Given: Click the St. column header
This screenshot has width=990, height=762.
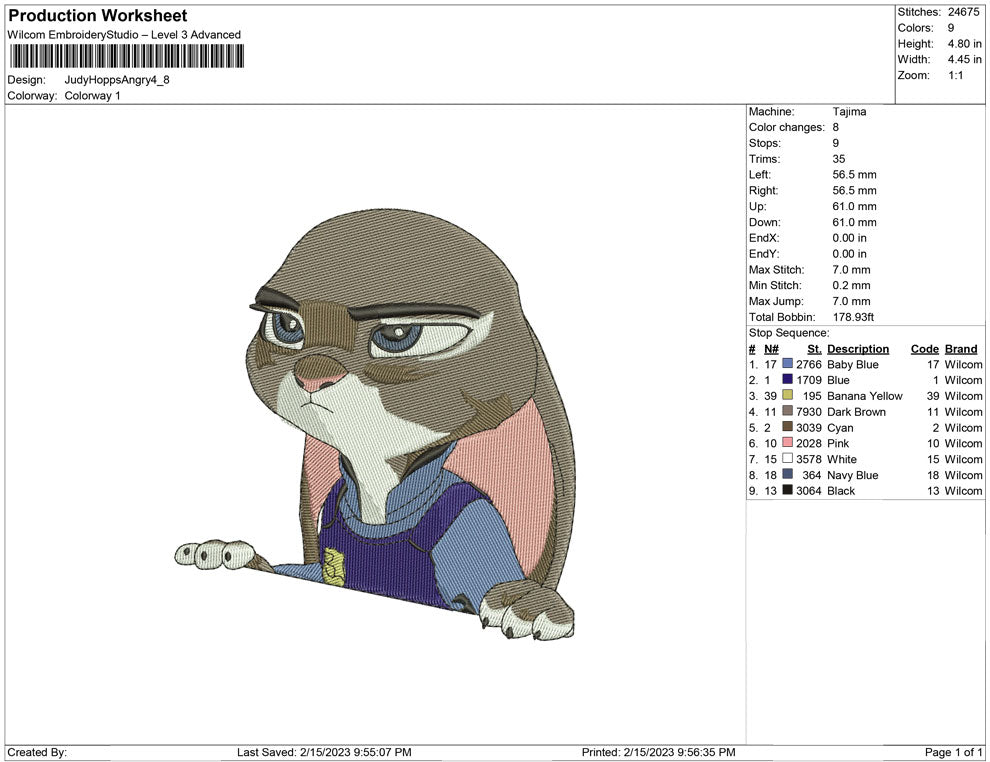Looking at the screenshot, I should pos(813,348).
